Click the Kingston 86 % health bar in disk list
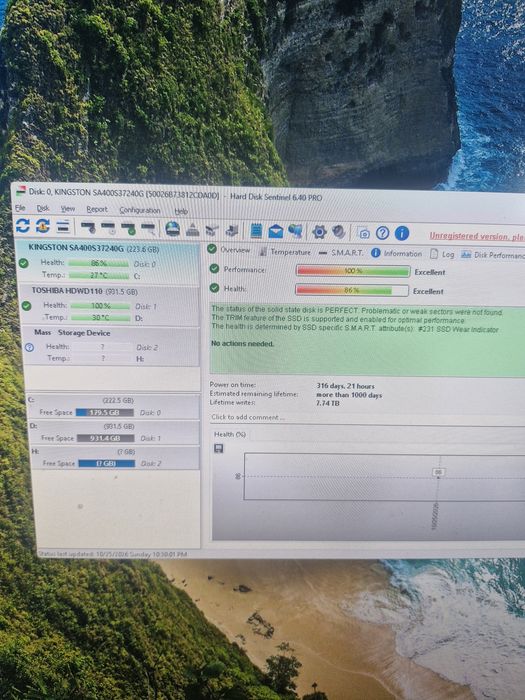The height and width of the screenshot is (700, 525). pos(99,263)
